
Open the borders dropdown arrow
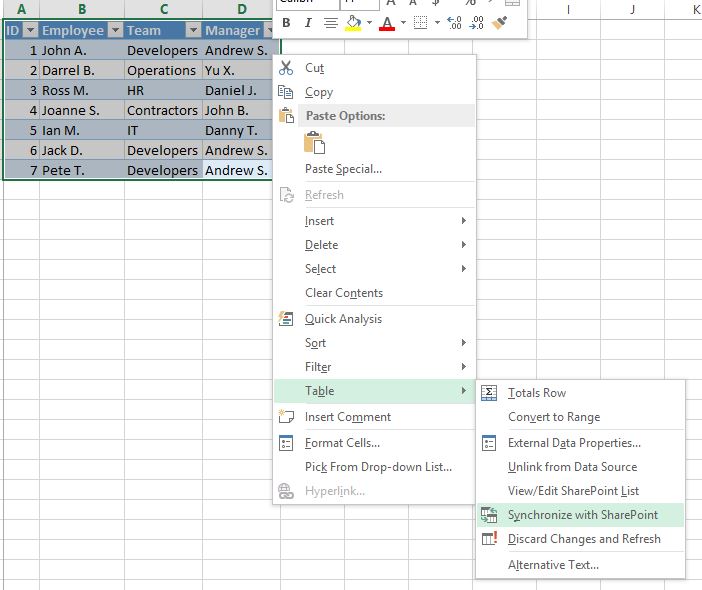click(437, 22)
